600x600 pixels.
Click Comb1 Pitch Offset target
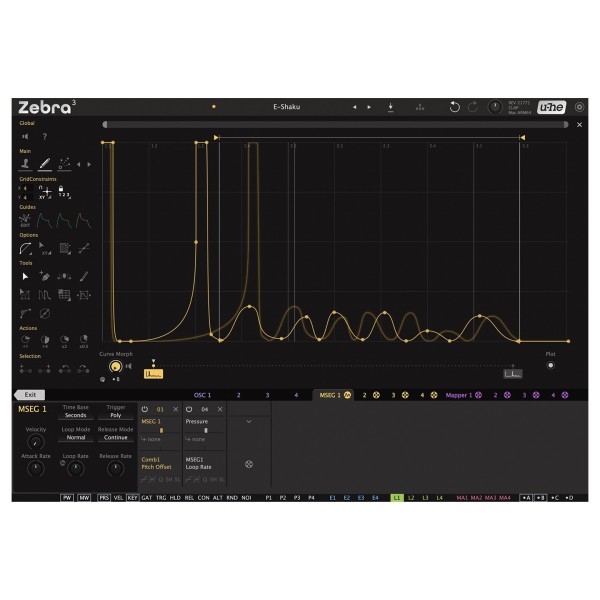tap(157, 463)
